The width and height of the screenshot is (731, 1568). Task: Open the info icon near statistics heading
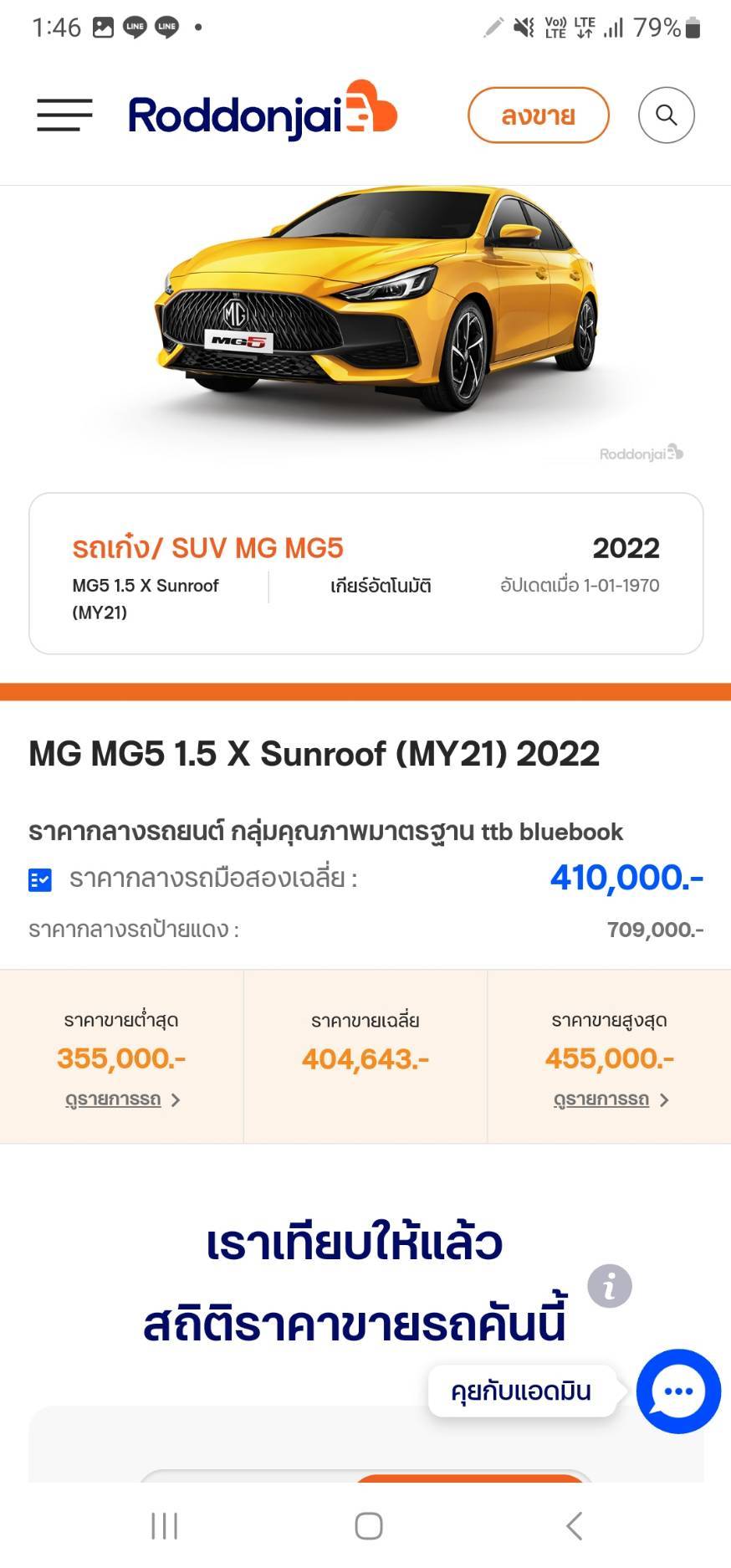click(609, 1286)
